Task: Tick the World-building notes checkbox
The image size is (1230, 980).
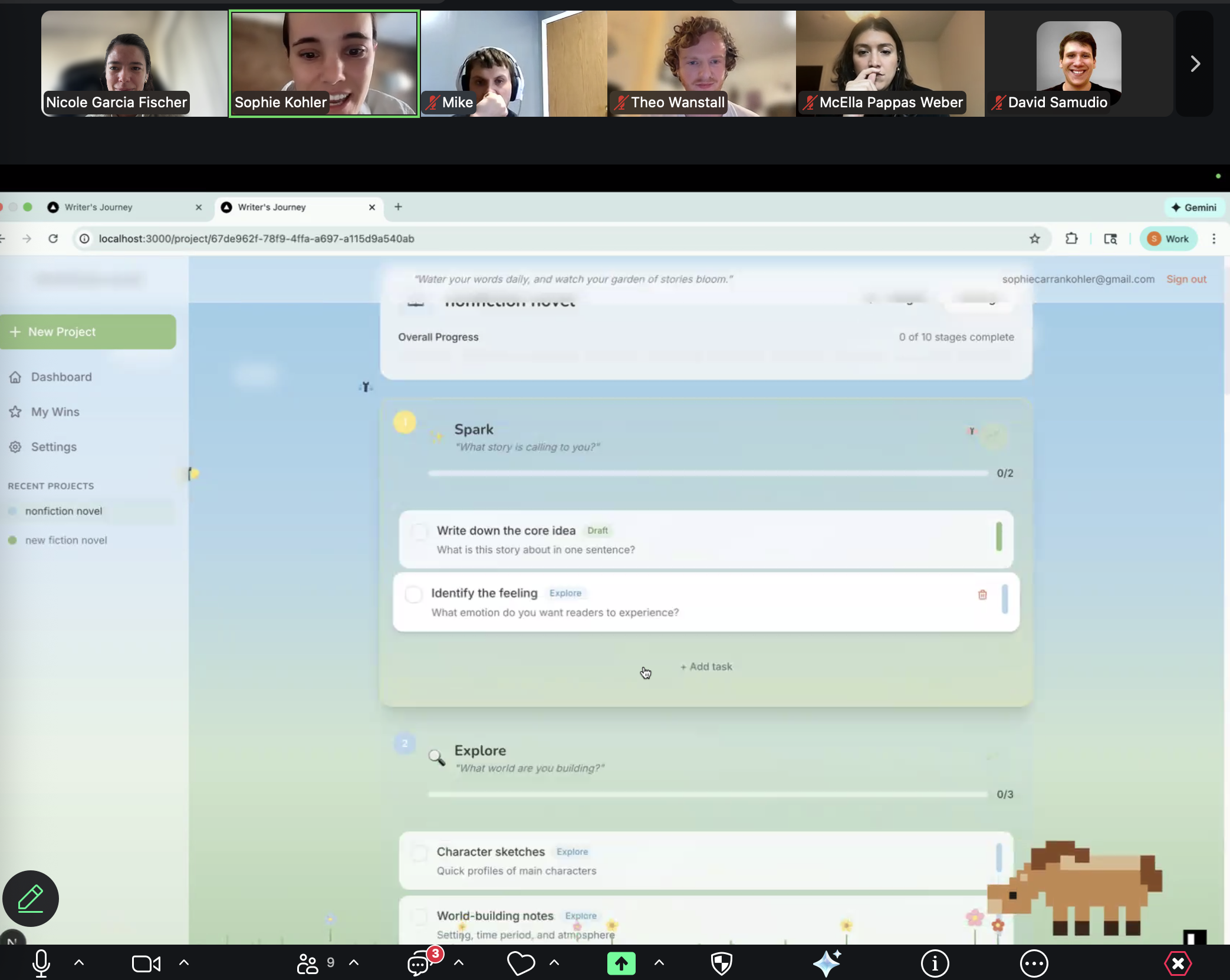Action: [x=420, y=917]
